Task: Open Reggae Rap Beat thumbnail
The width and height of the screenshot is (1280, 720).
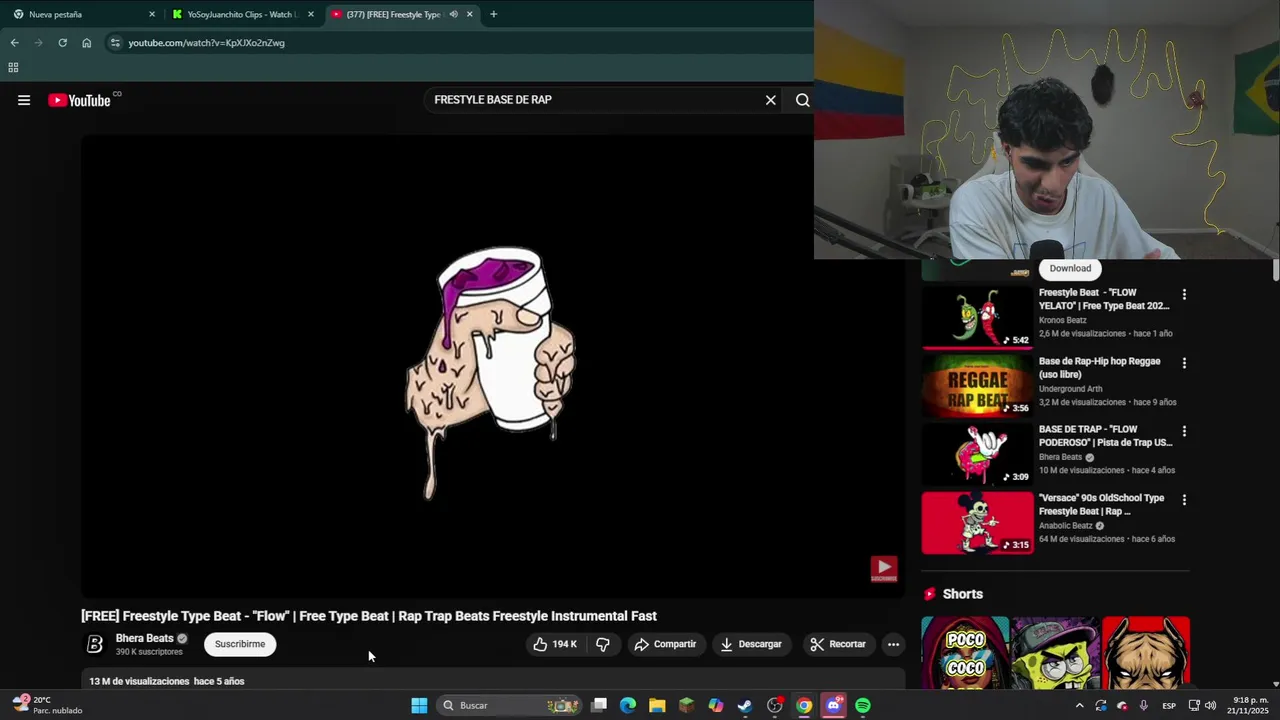Action: coord(977,386)
